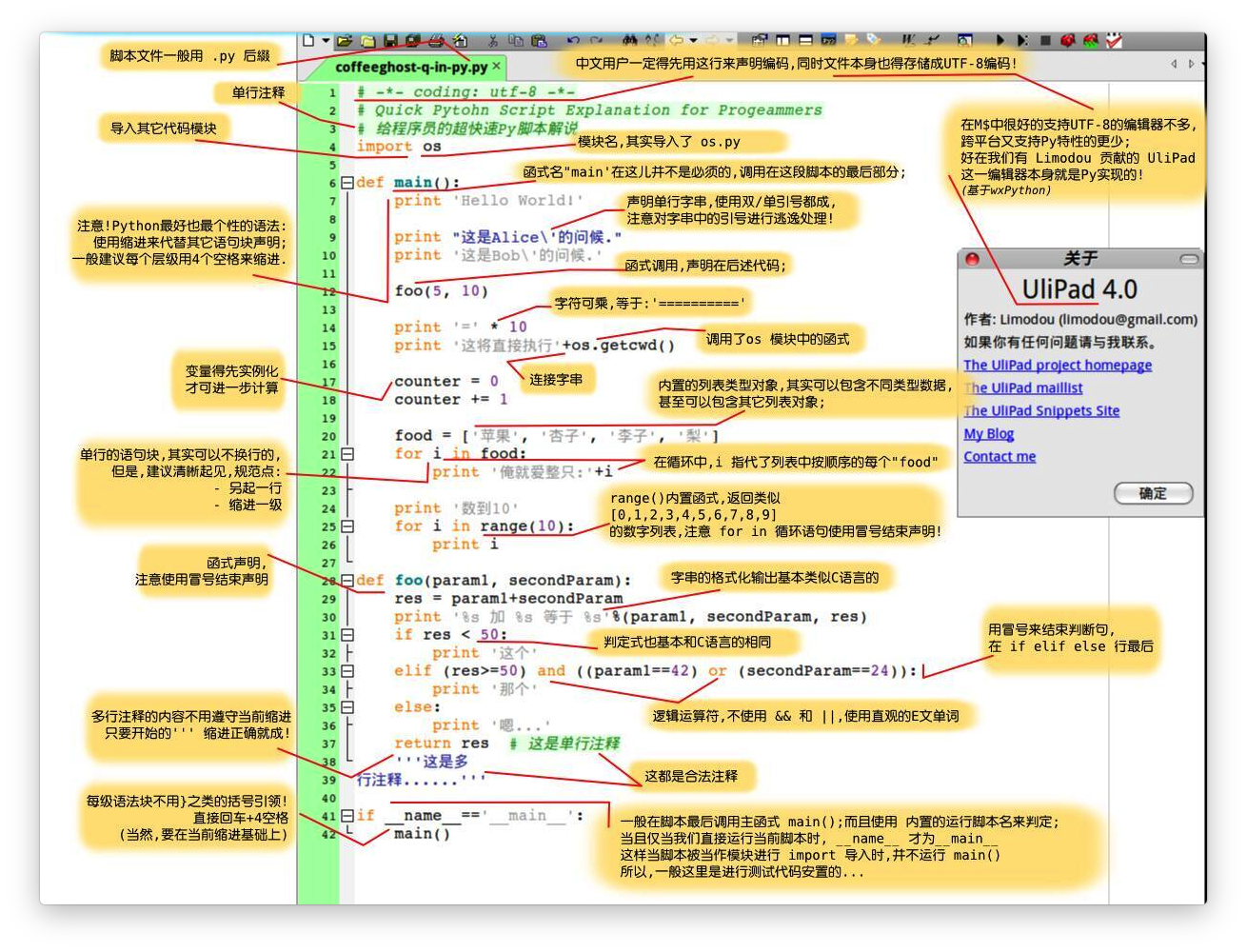This screenshot has width=1247, height=952.
Task: Click the red and green package icon
Action: click(1091, 41)
